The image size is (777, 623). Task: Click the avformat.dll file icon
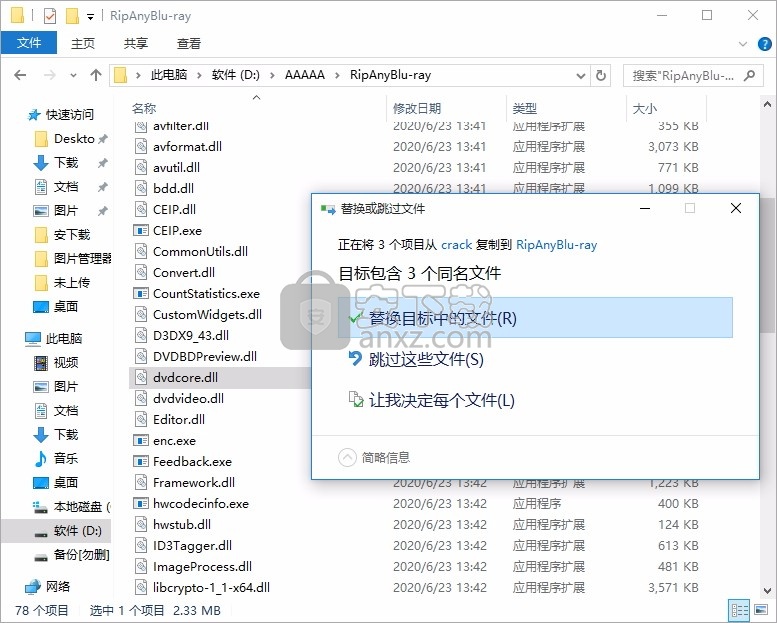[141, 146]
